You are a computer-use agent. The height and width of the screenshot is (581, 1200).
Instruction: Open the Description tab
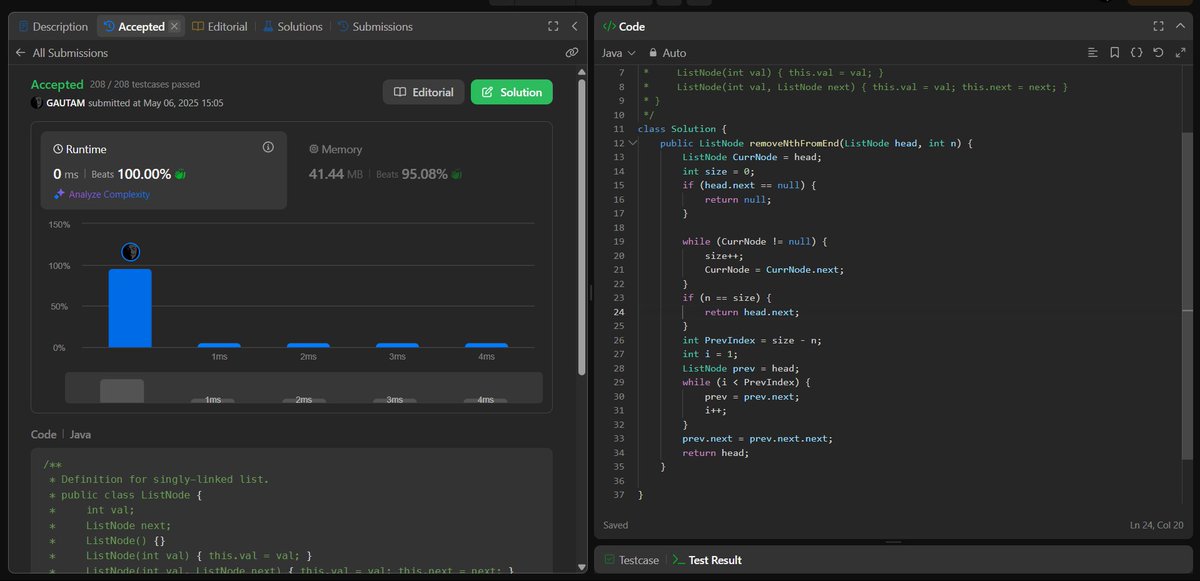pyautogui.click(x=53, y=26)
